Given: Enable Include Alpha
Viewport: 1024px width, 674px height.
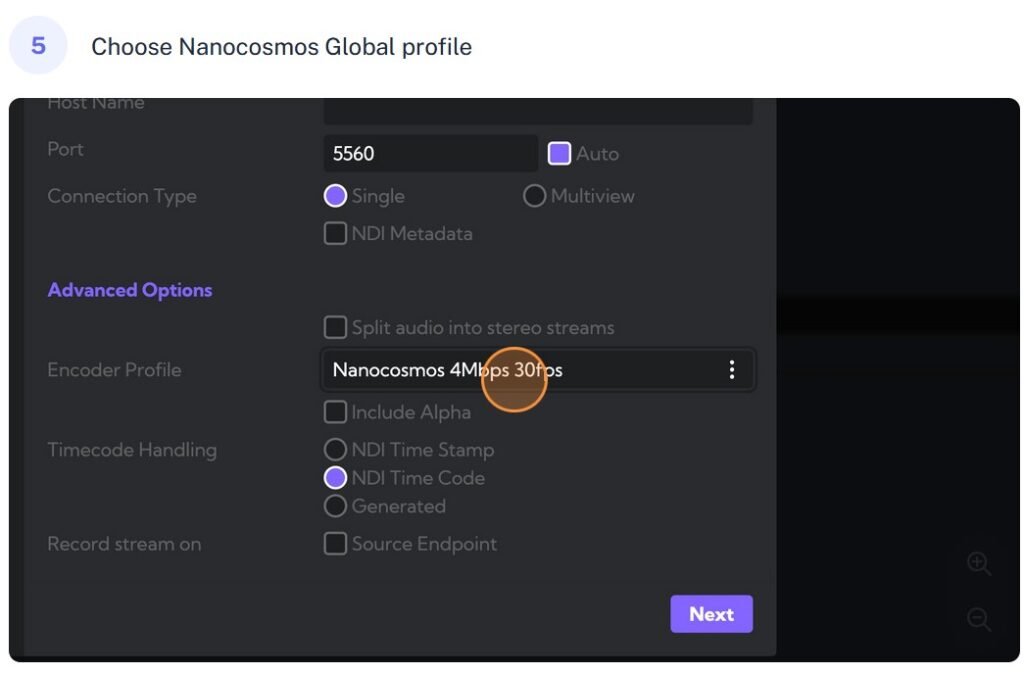Looking at the screenshot, I should 335,412.
